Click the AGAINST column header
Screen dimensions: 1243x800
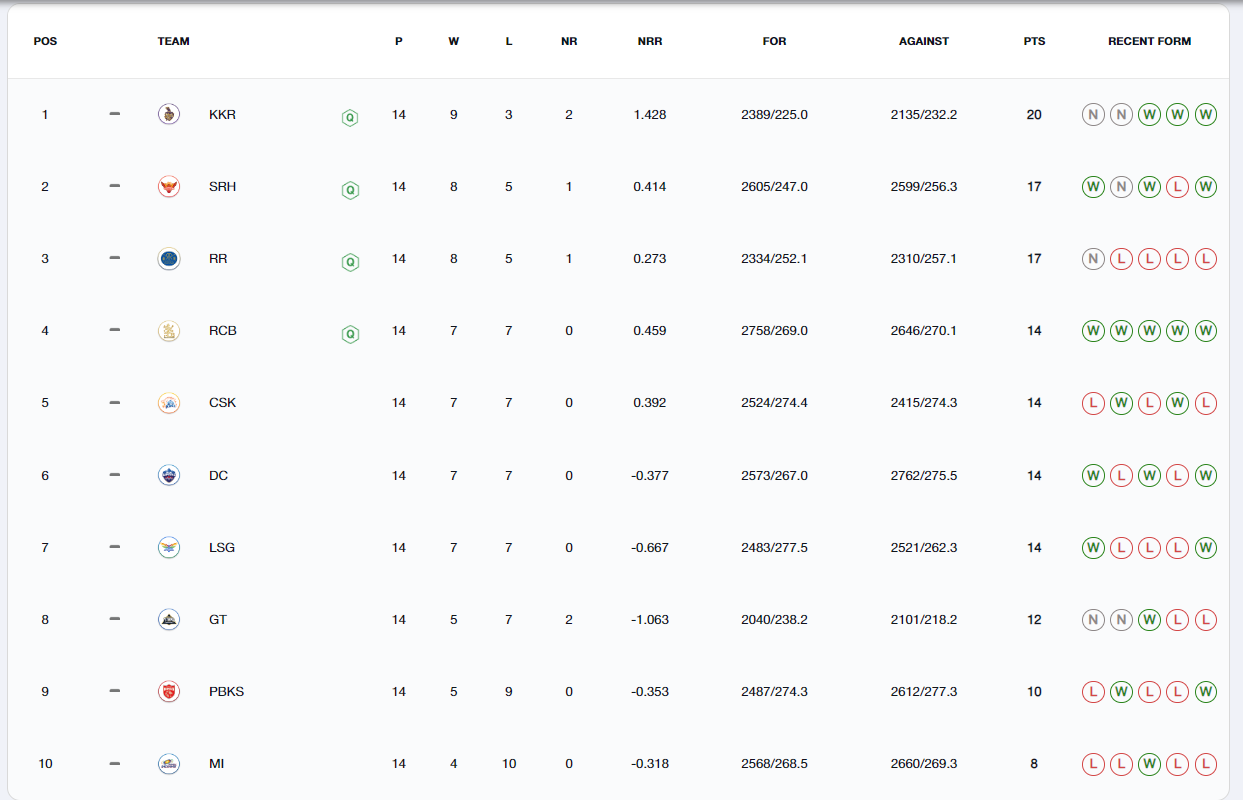click(x=924, y=42)
